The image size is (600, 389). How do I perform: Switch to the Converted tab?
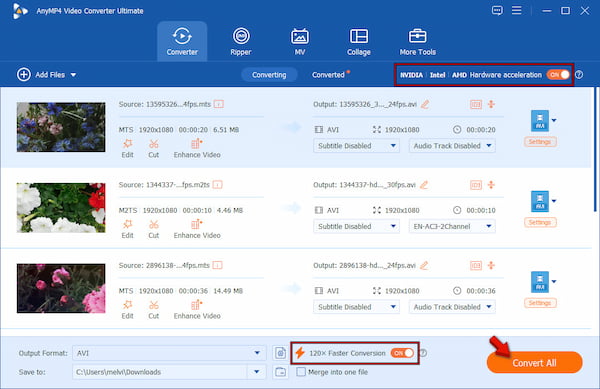point(328,75)
